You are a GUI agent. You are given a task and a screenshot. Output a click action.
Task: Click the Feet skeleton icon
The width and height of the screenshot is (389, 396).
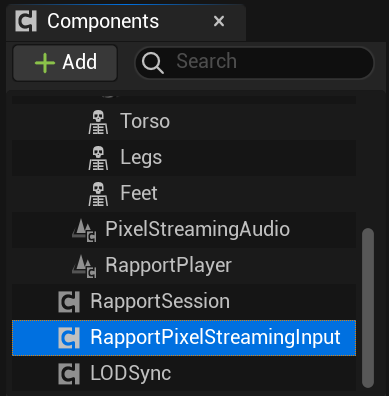point(98,194)
